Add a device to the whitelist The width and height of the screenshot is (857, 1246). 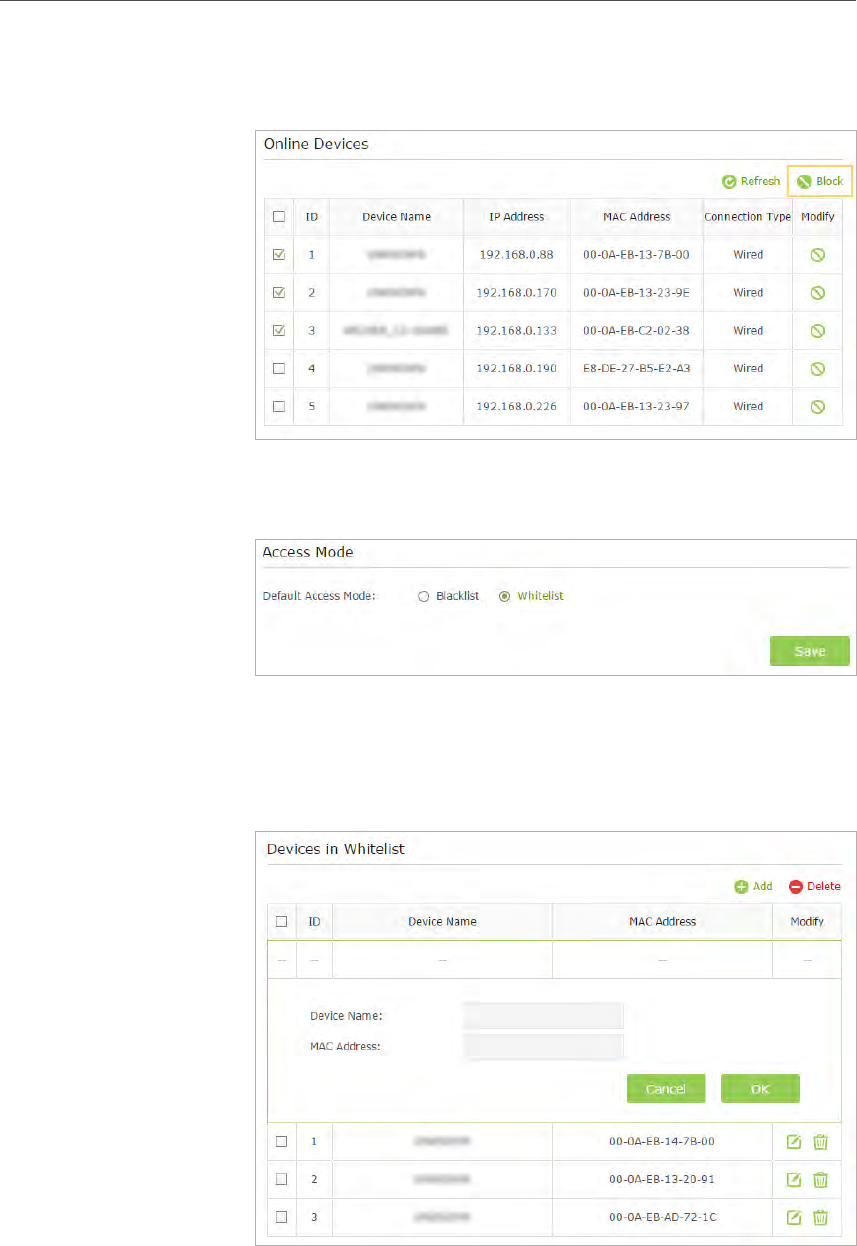coord(753,886)
